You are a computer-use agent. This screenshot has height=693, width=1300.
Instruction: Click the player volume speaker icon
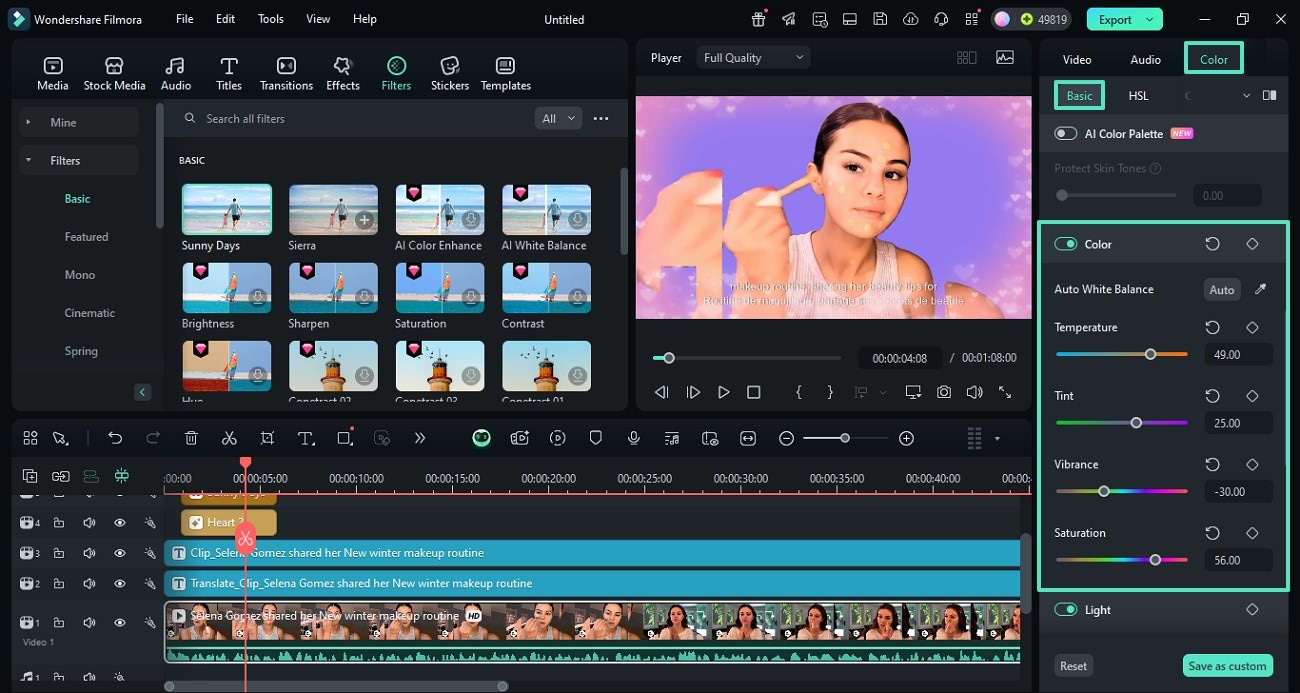tap(974, 393)
